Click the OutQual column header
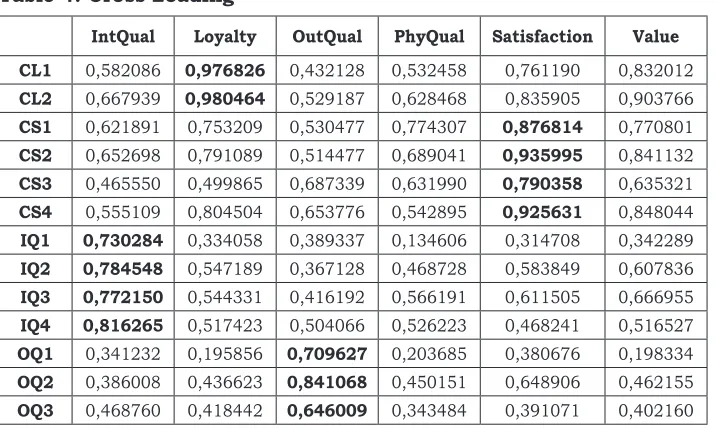716x430 pixels. tap(327, 37)
